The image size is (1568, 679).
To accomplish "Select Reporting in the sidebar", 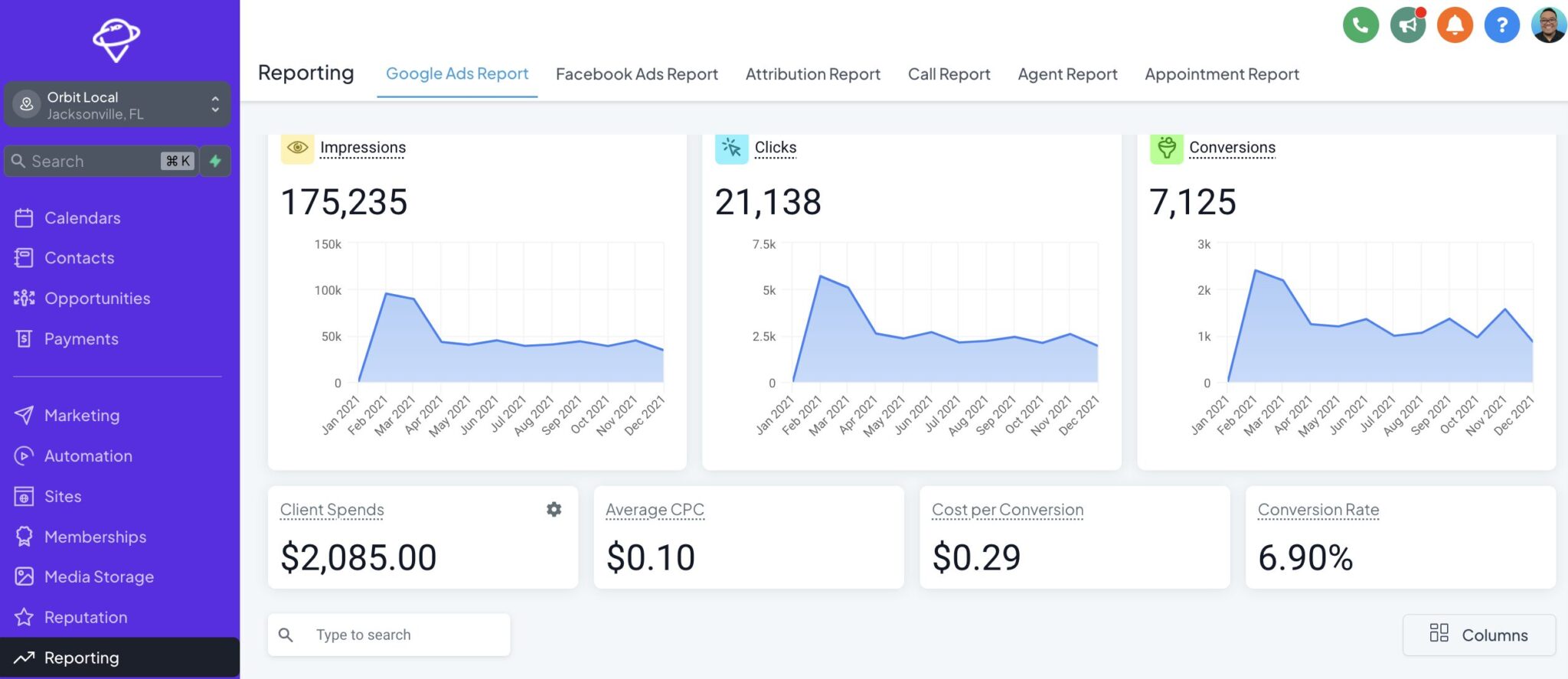I will pyautogui.click(x=119, y=658).
